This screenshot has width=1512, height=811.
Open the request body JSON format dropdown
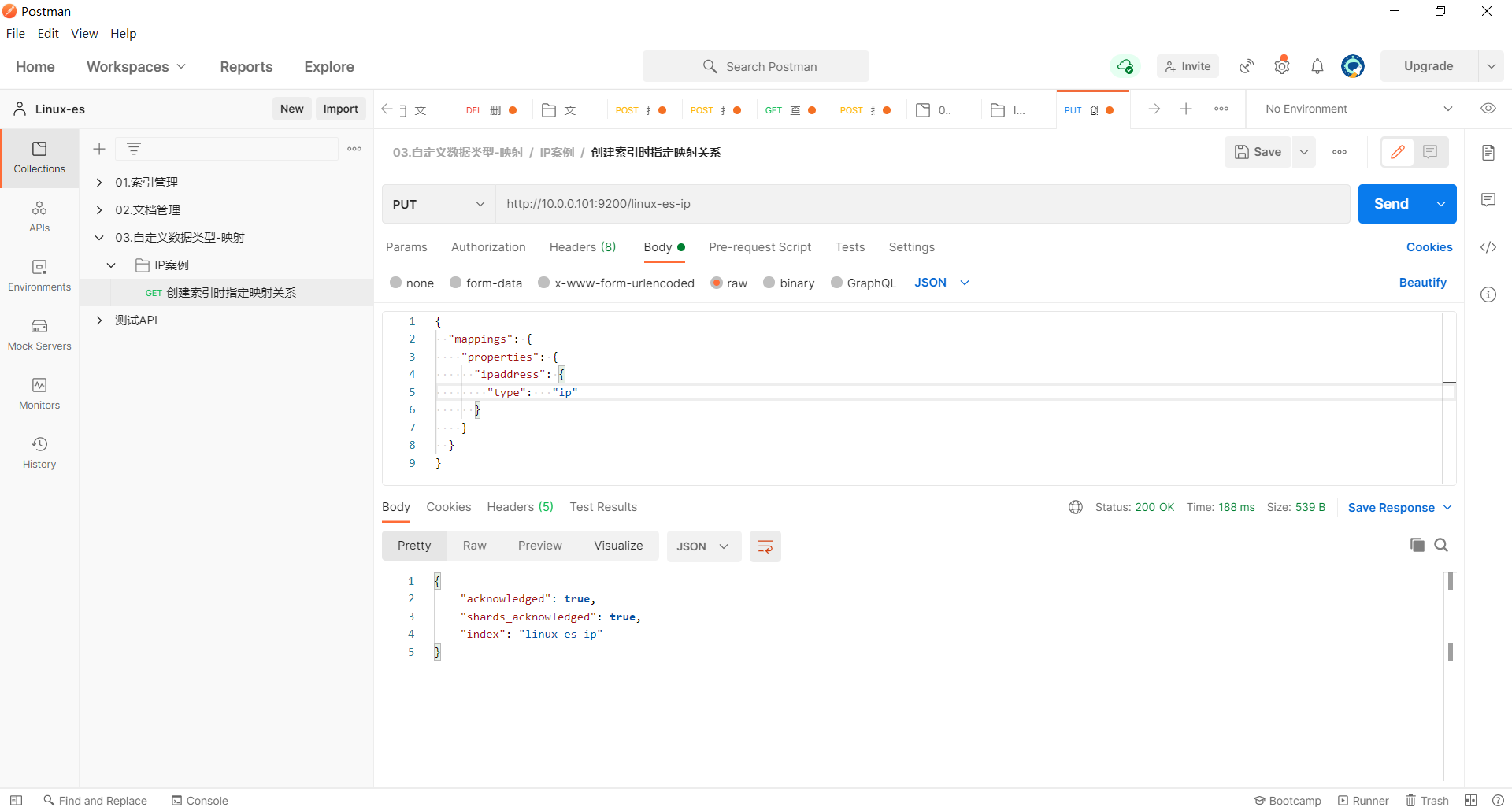tap(942, 283)
